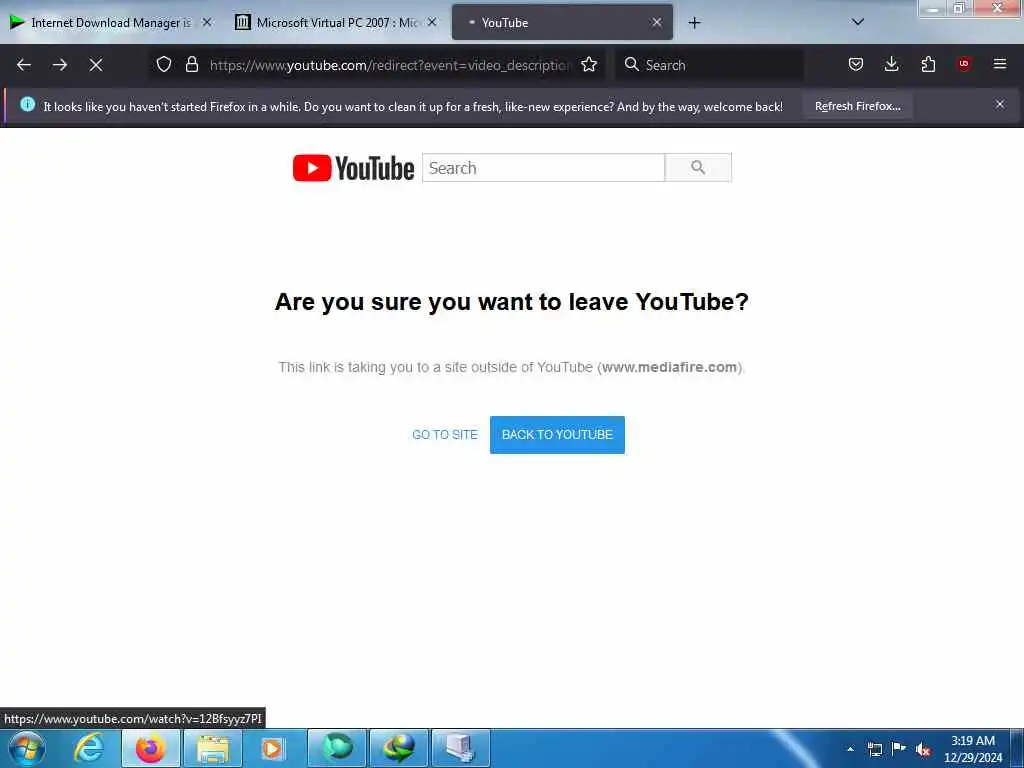
Task: Open the Action Center flag icon
Action: tap(899, 749)
